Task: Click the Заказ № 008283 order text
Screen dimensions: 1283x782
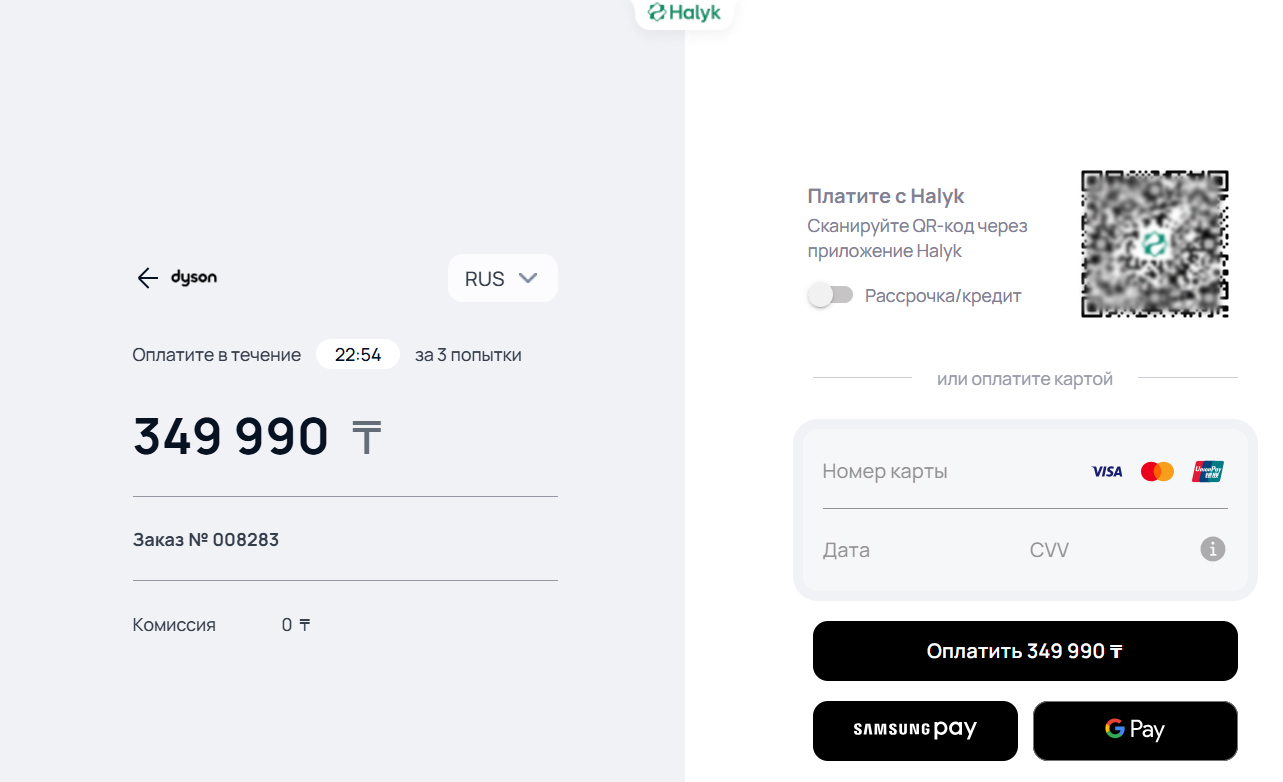Action: (x=206, y=540)
